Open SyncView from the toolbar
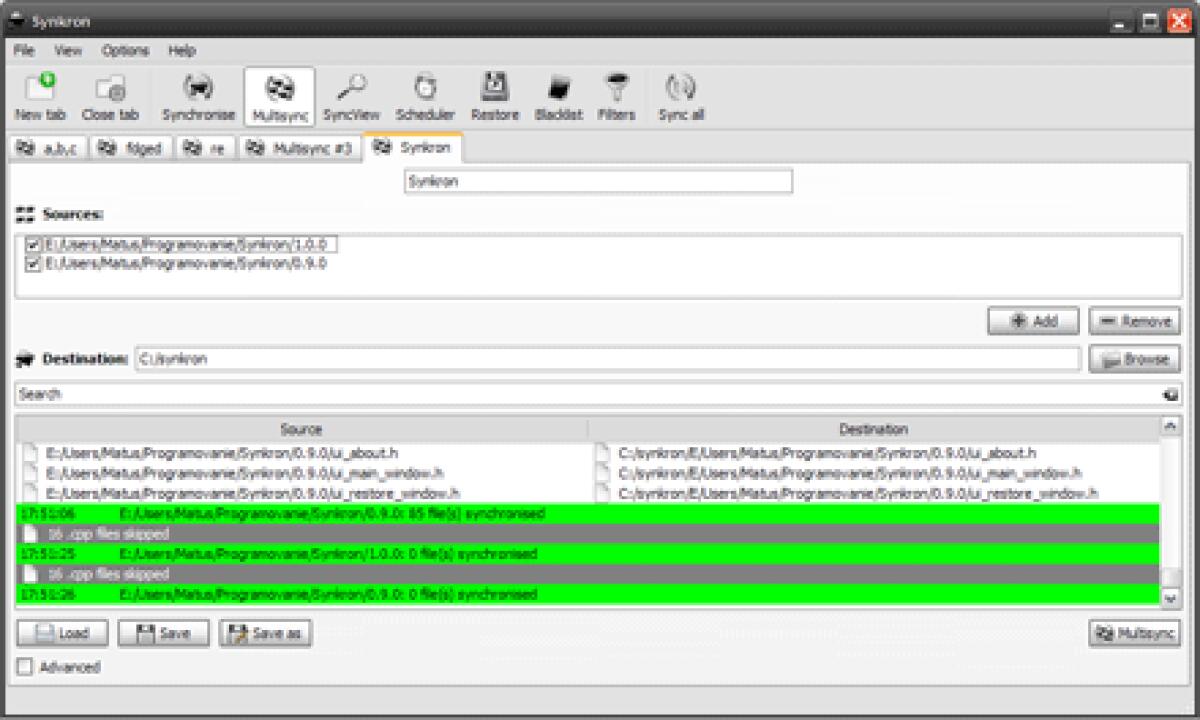 (x=352, y=97)
